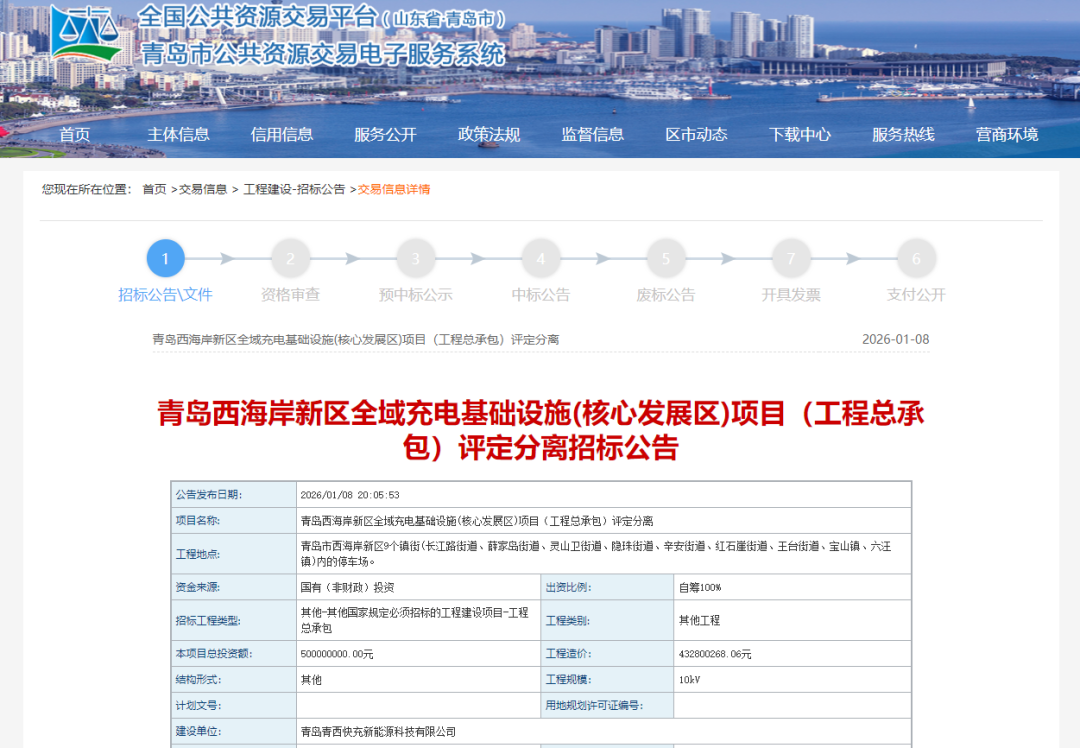Image resolution: width=1080 pixels, height=748 pixels.
Task: Click the 招标公告\文件 step label
Action: click(x=165, y=295)
